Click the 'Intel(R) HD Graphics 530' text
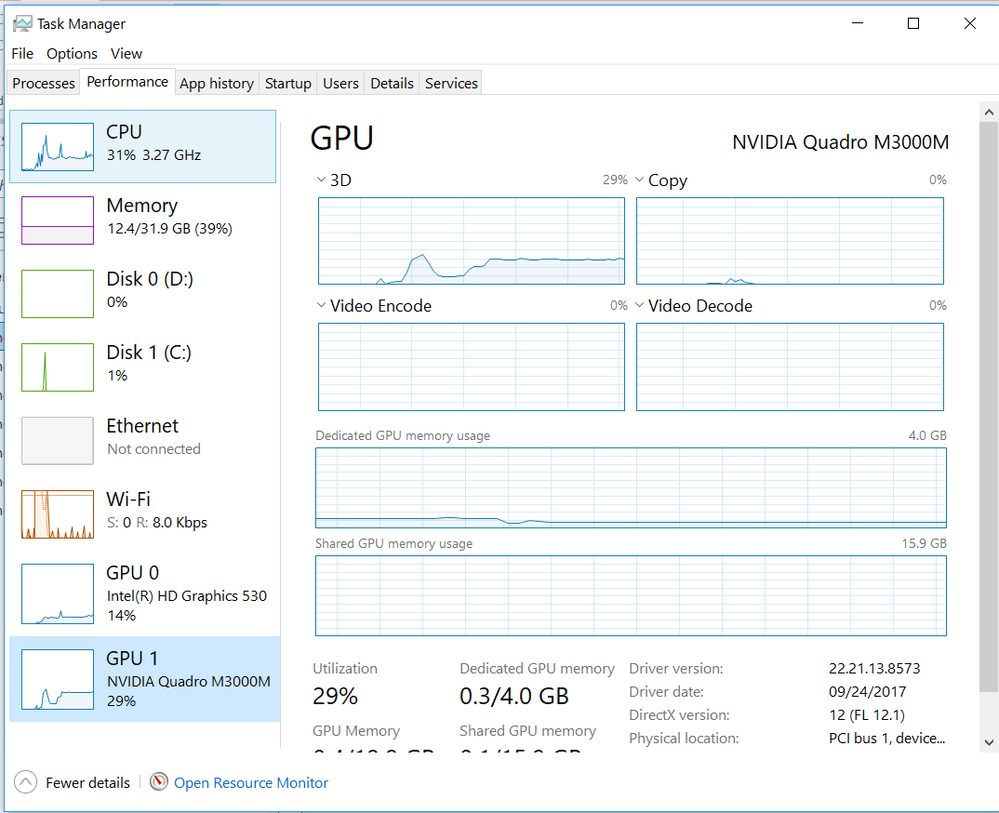Viewport: 999px width, 813px height. (187, 596)
